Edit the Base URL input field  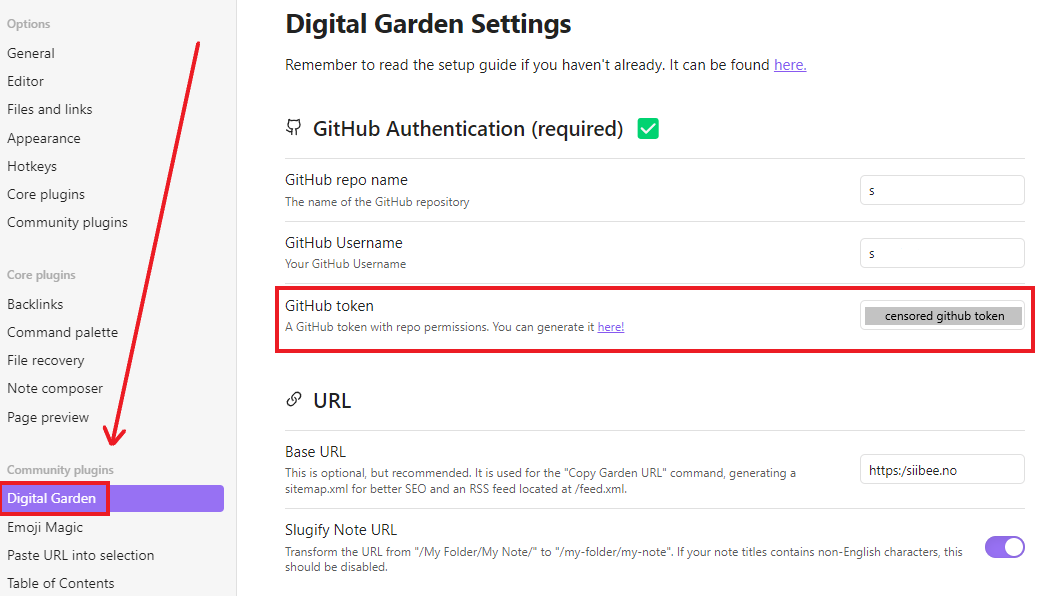pos(941,470)
